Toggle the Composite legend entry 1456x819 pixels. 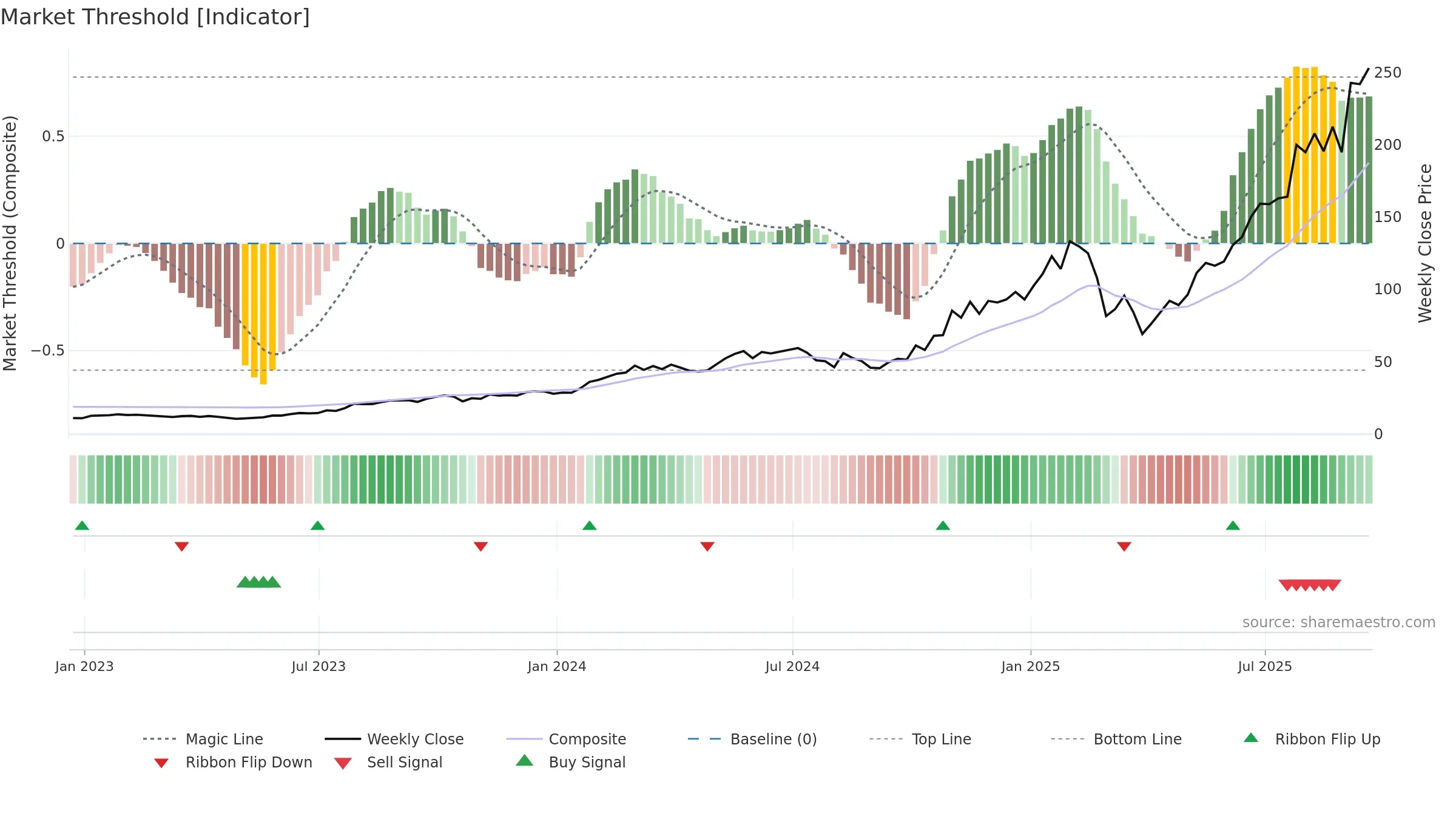click(566, 739)
